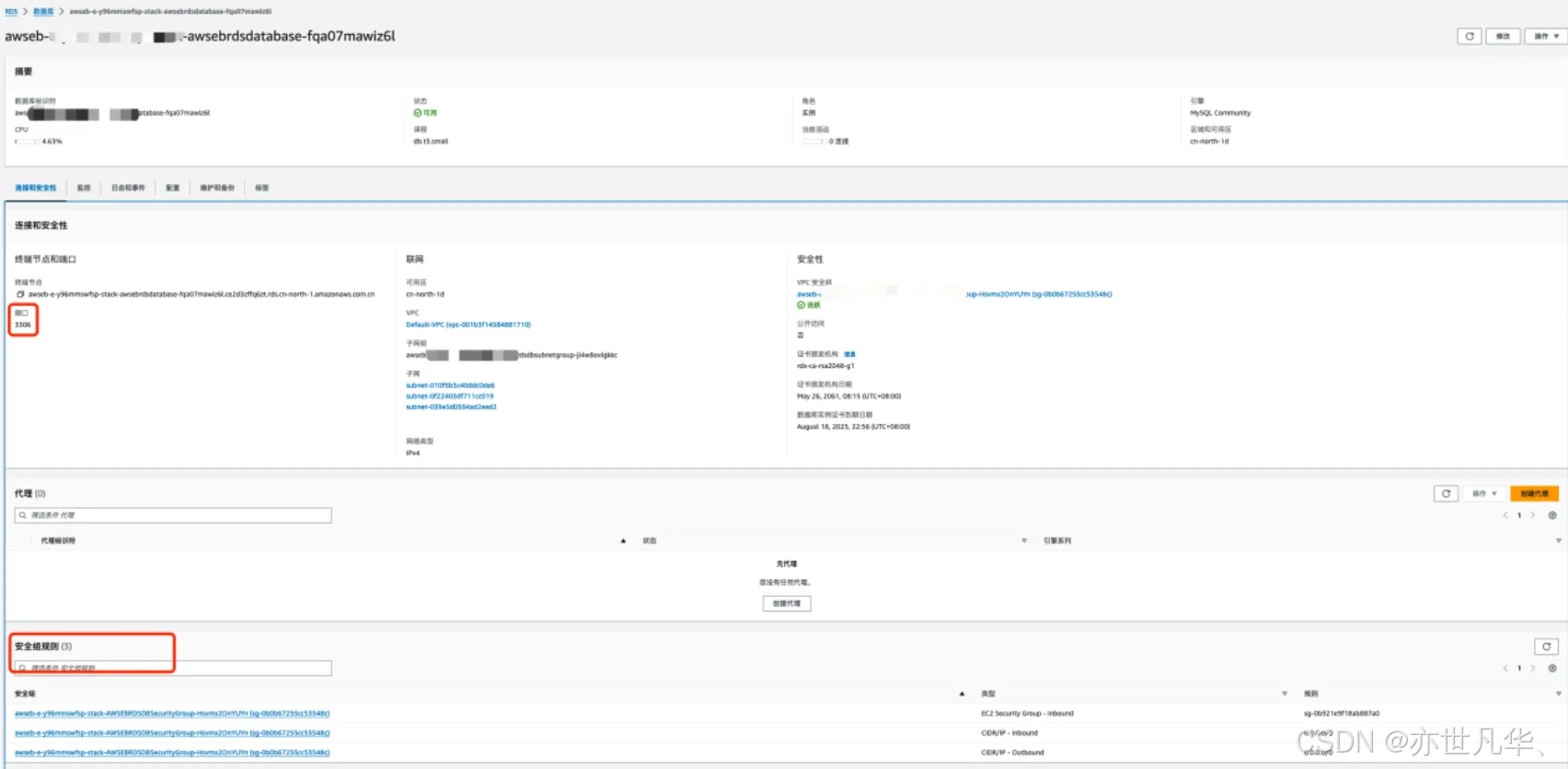This screenshot has height=769, width=1568.
Task: Open the 数据库 breadcrumb link
Action: [x=43, y=11]
